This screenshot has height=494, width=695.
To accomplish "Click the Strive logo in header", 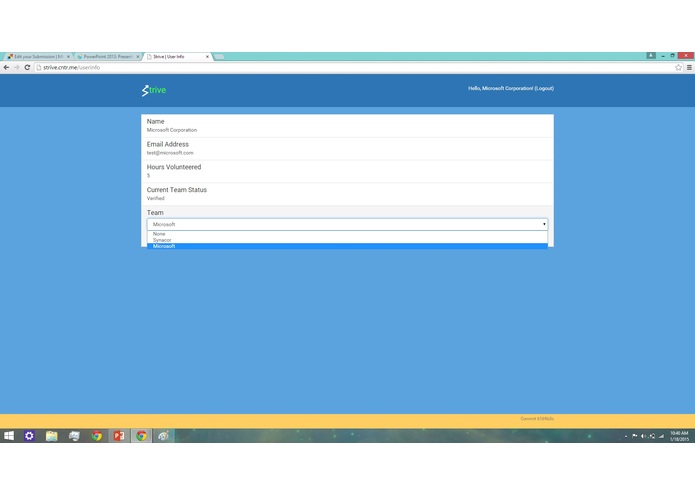I will coord(154,90).
